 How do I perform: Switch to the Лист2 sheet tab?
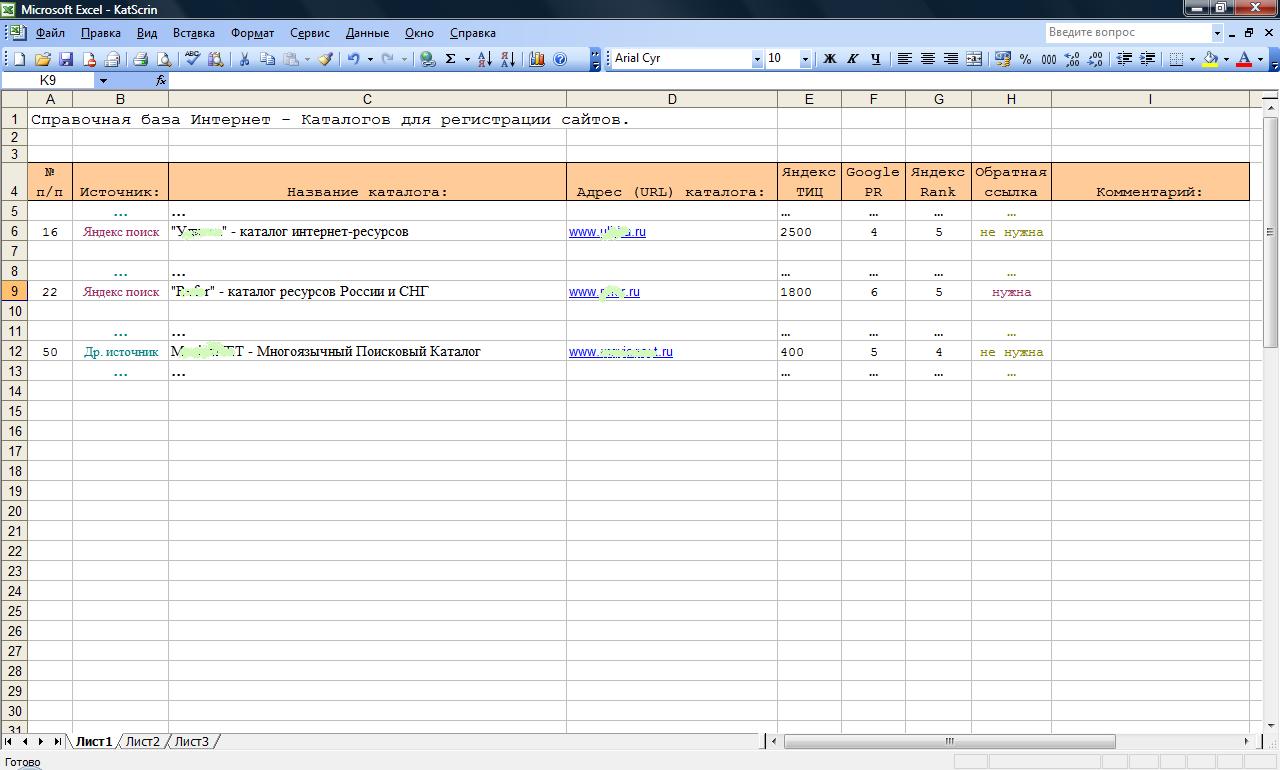[142, 741]
